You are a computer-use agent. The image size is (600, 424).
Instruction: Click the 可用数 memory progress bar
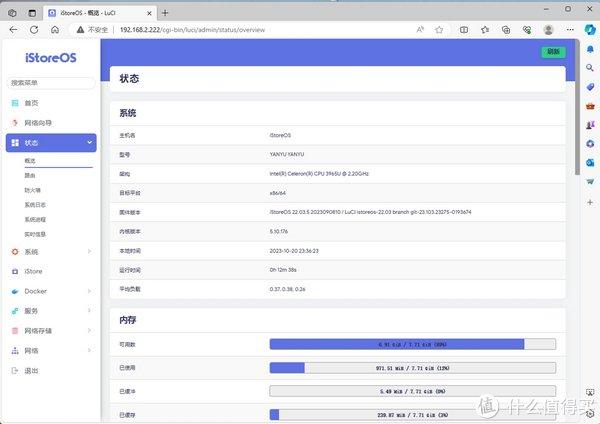tap(412, 344)
